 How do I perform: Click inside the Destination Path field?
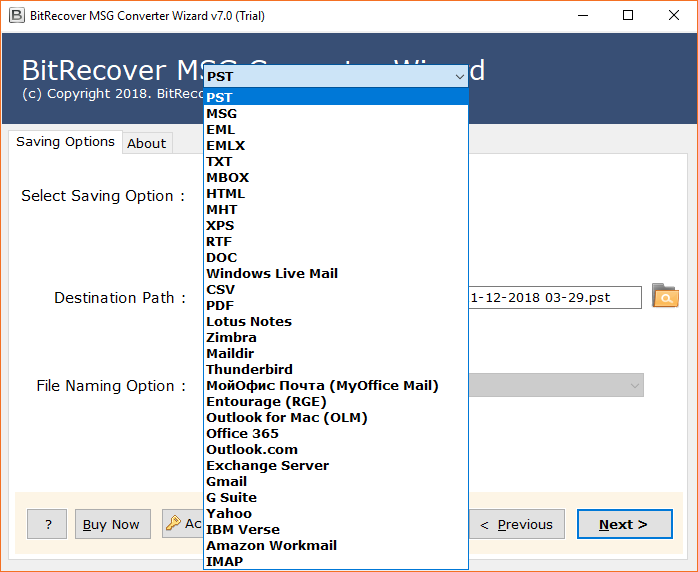coord(555,297)
